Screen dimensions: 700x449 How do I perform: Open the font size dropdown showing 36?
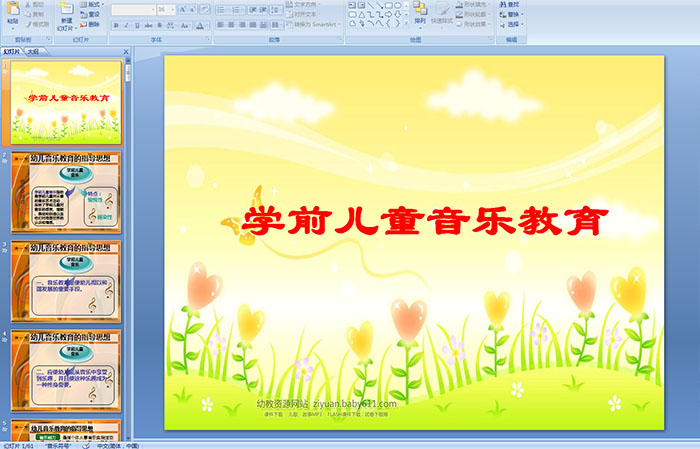coord(166,10)
